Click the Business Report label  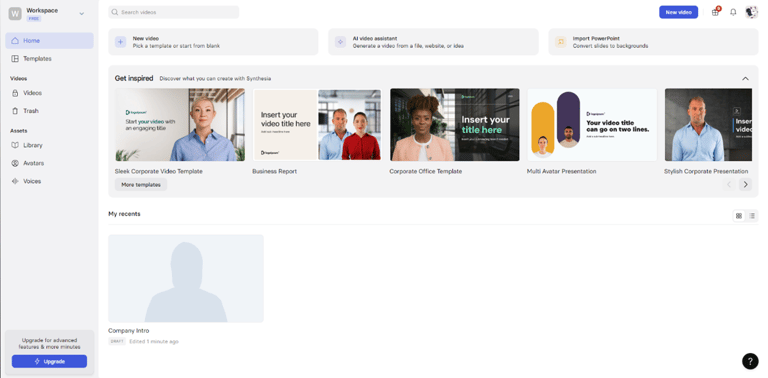pos(275,171)
